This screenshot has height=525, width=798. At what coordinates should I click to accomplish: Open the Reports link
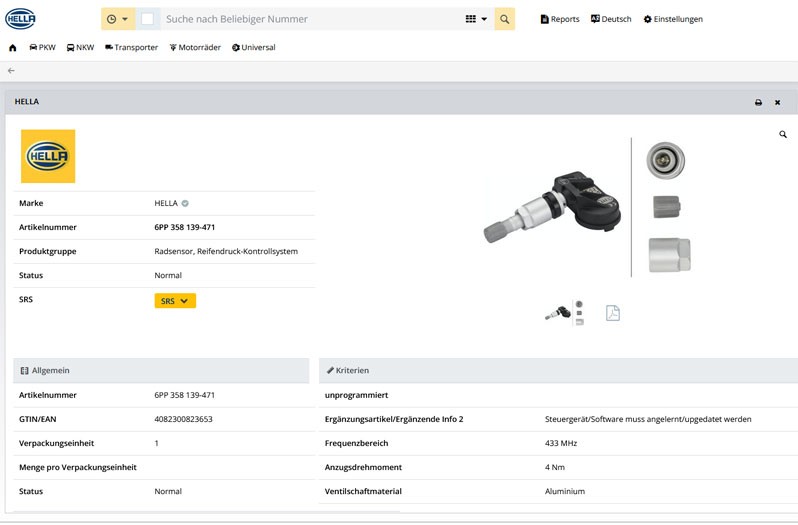pyautogui.click(x=559, y=19)
